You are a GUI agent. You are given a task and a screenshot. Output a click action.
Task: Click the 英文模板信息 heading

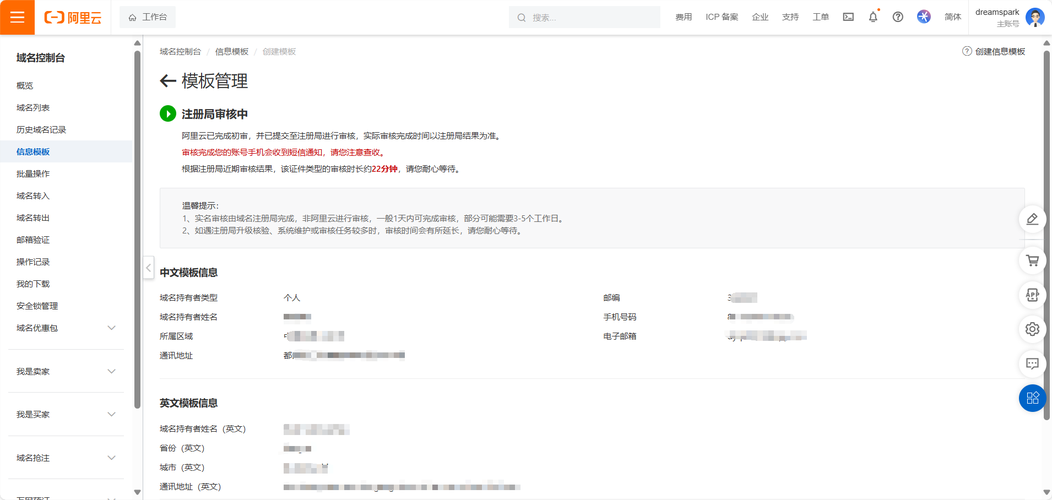point(189,403)
